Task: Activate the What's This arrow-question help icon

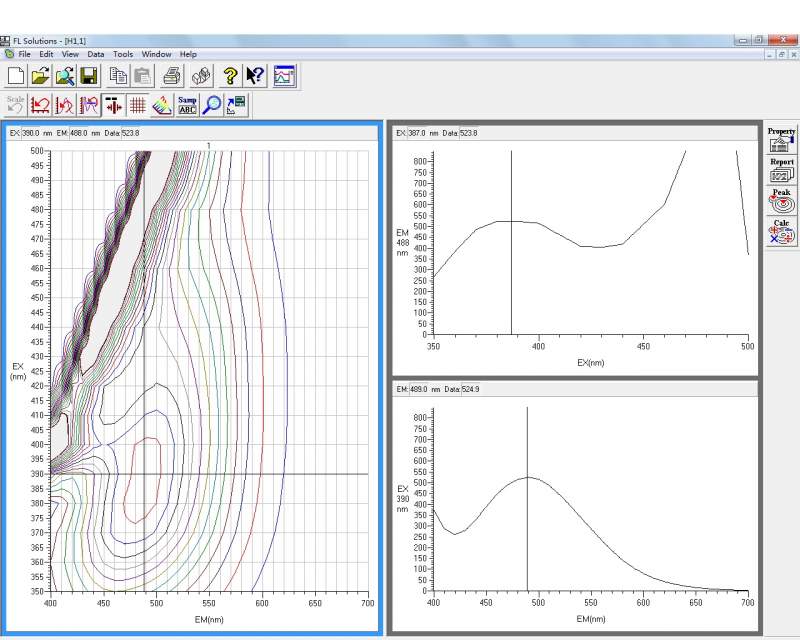Action: click(255, 76)
